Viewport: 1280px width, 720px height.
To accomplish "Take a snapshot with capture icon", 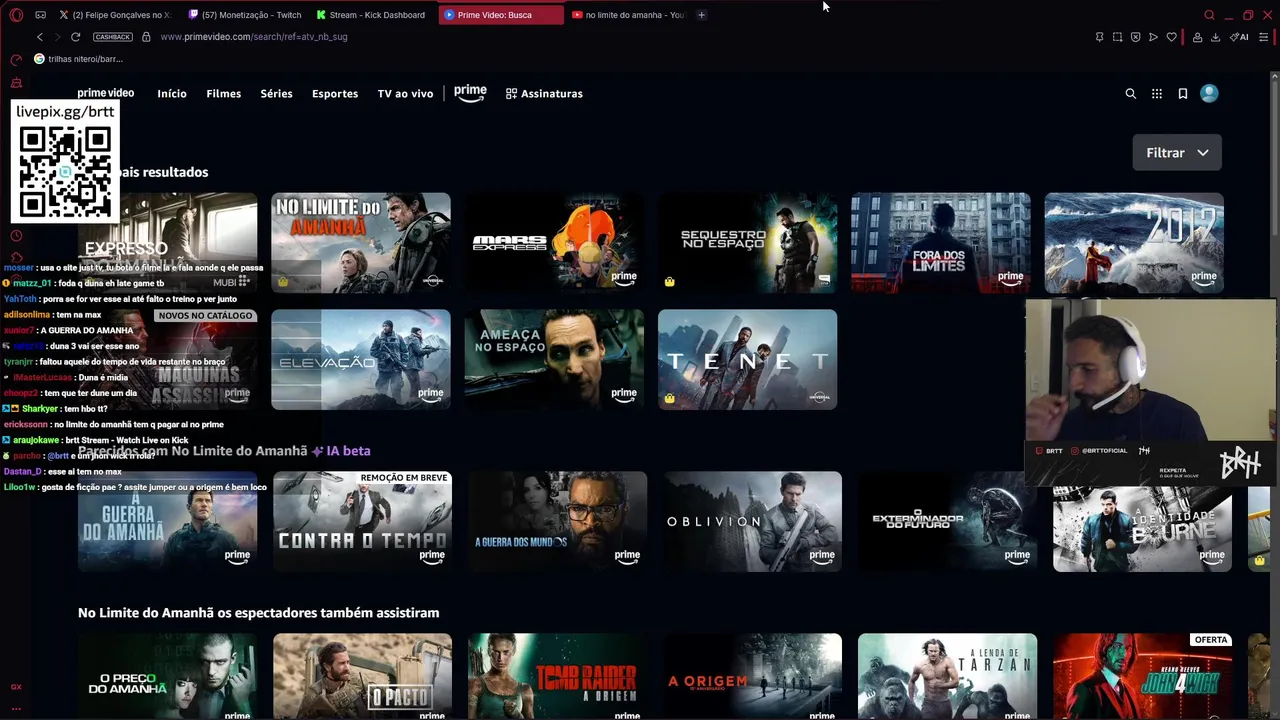I will point(1117,37).
